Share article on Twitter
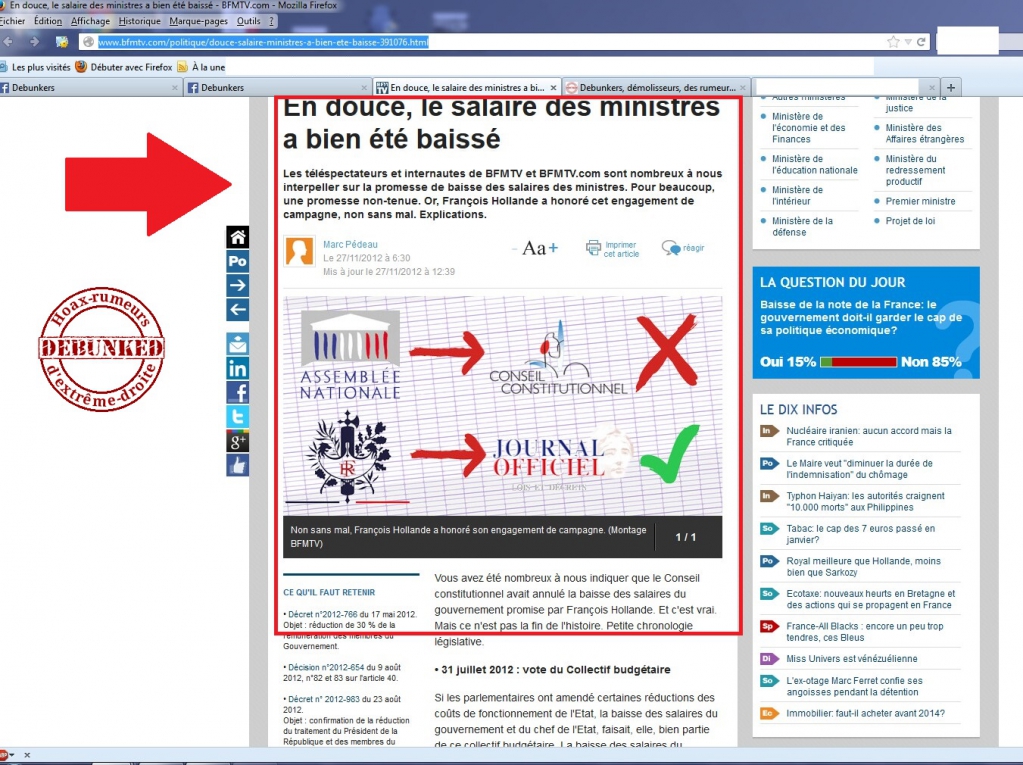This screenshot has height=765, width=1023. (x=237, y=417)
